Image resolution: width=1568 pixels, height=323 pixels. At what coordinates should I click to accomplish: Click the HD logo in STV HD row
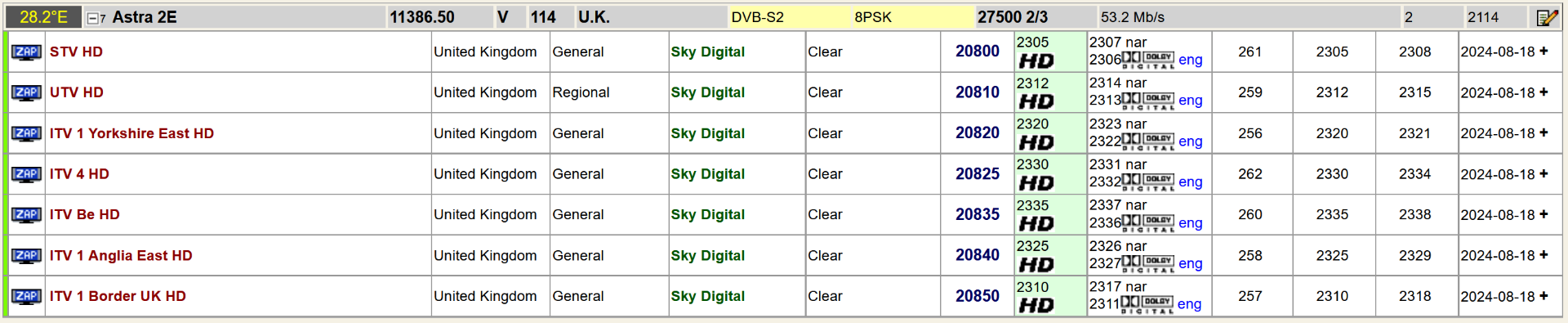[x=1036, y=61]
